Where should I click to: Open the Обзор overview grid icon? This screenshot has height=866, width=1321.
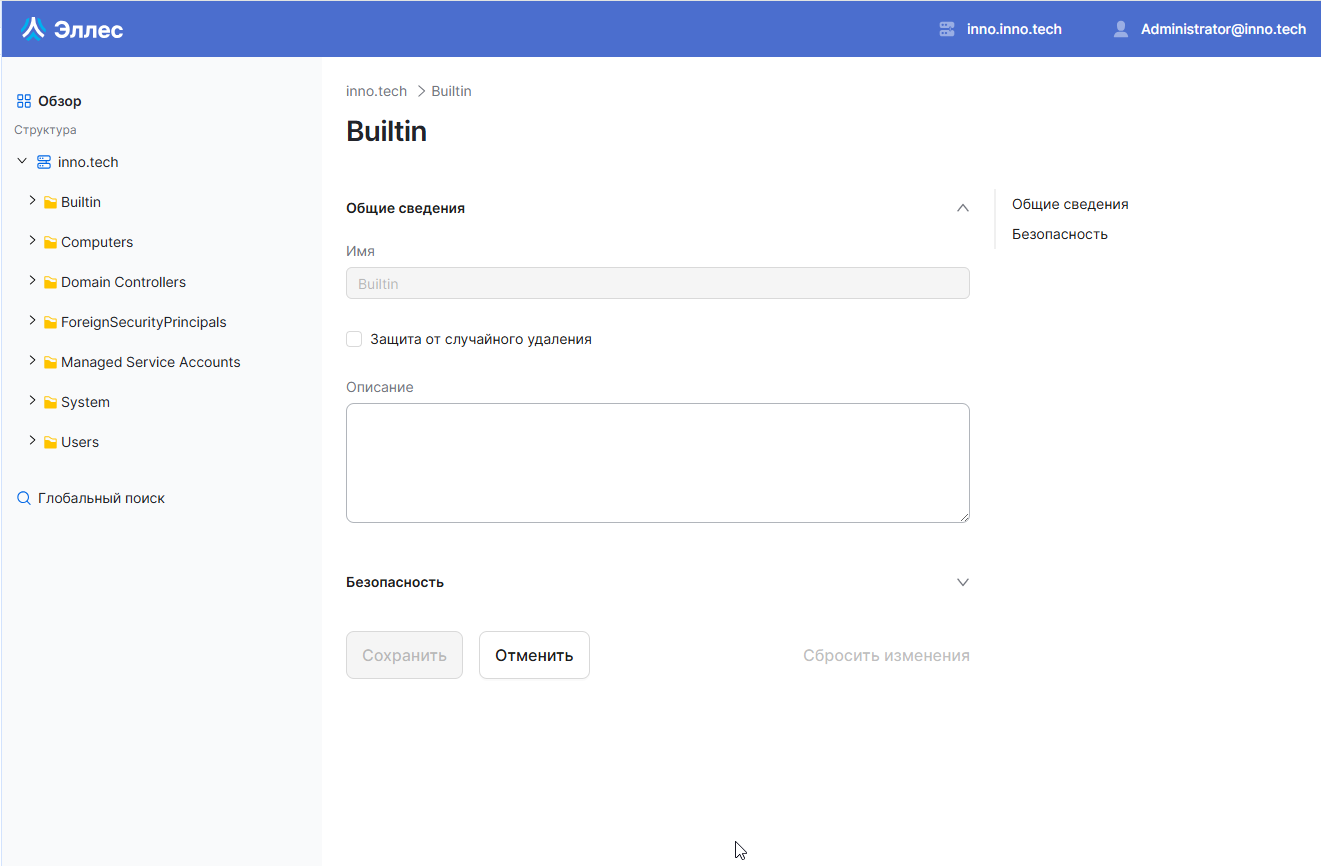point(22,100)
